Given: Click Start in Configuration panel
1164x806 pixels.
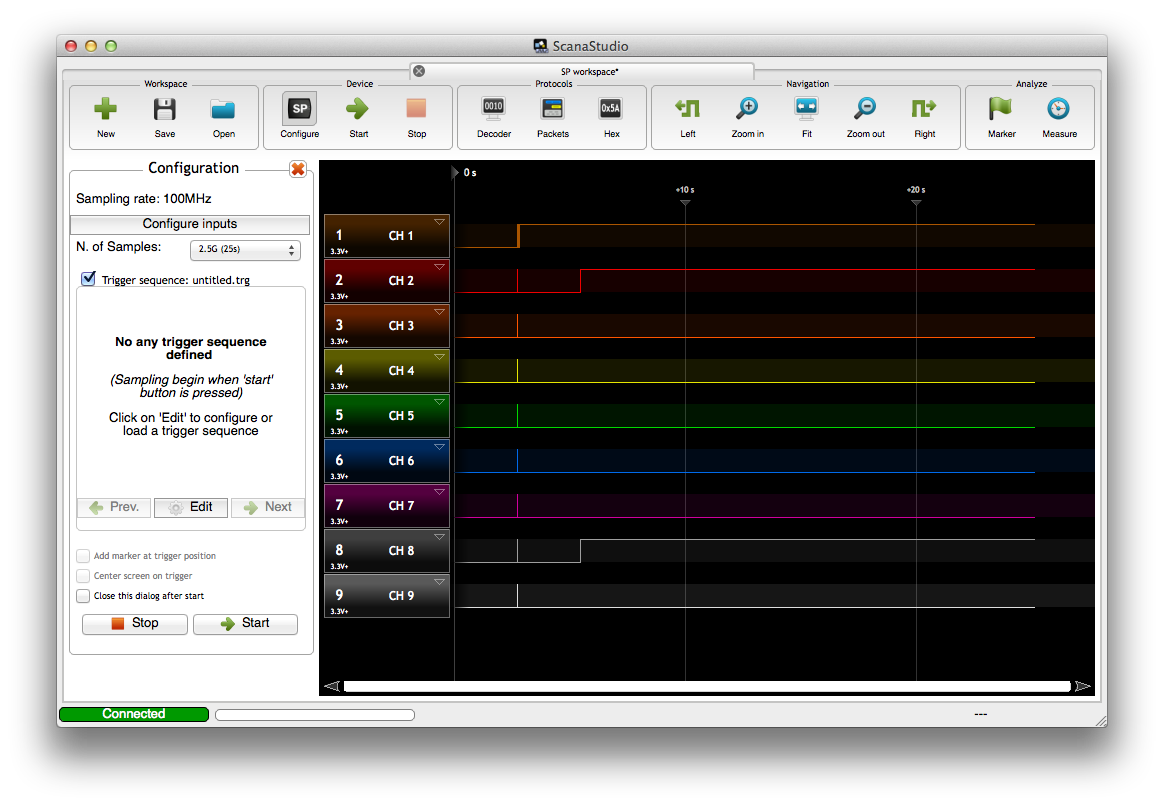Looking at the screenshot, I should point(245,623).
